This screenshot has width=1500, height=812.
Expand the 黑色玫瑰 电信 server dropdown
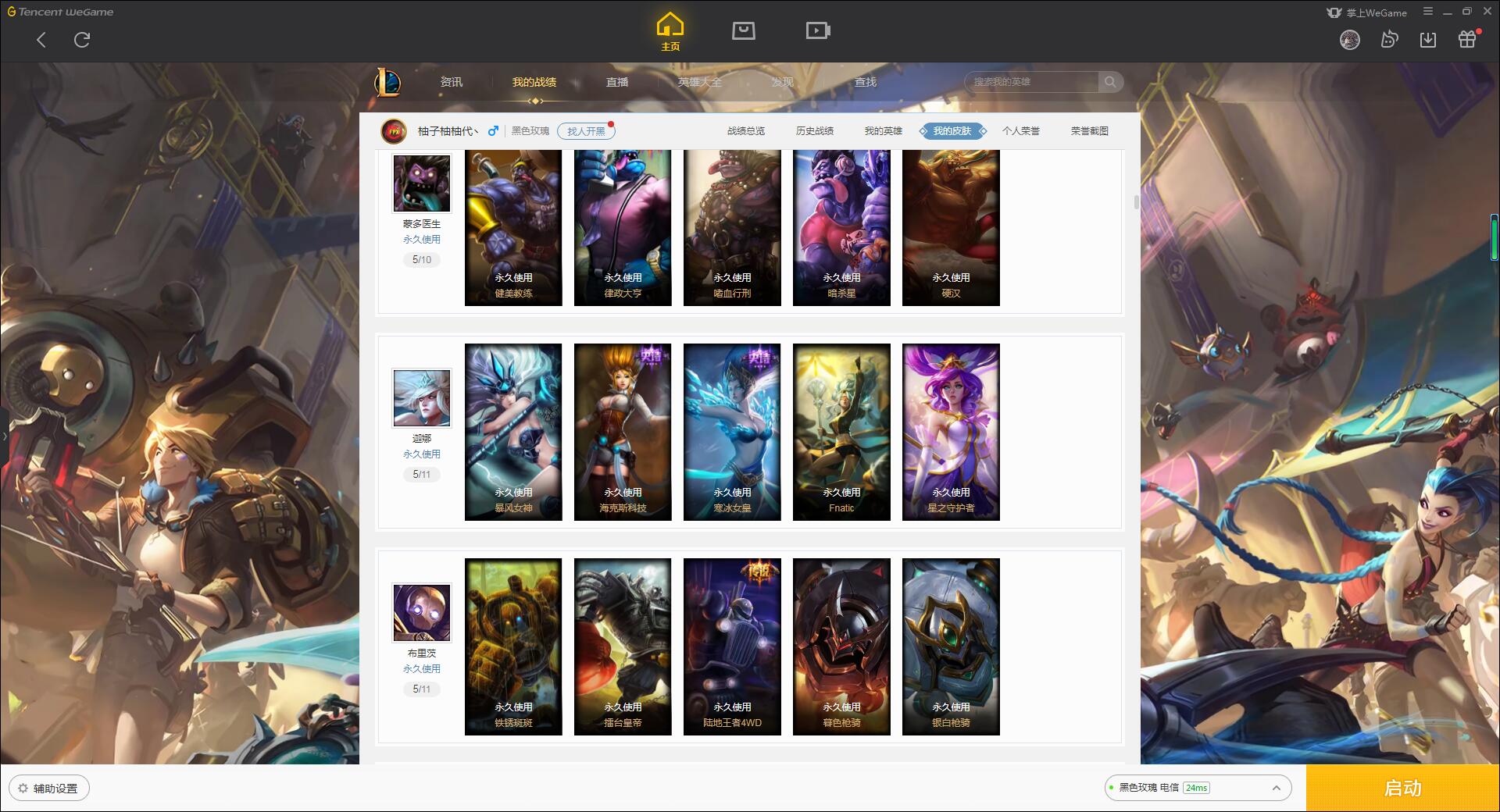click(x=1198, y=788)
